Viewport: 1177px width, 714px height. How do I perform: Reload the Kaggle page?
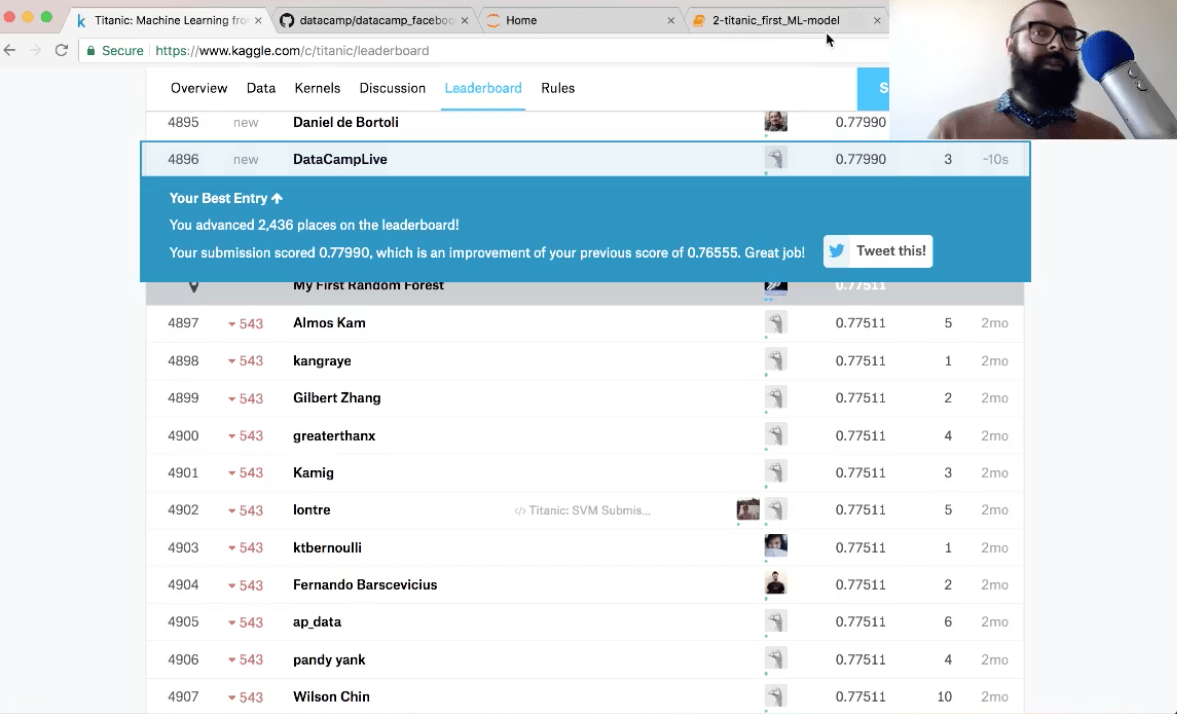click(x=62, y=50)
